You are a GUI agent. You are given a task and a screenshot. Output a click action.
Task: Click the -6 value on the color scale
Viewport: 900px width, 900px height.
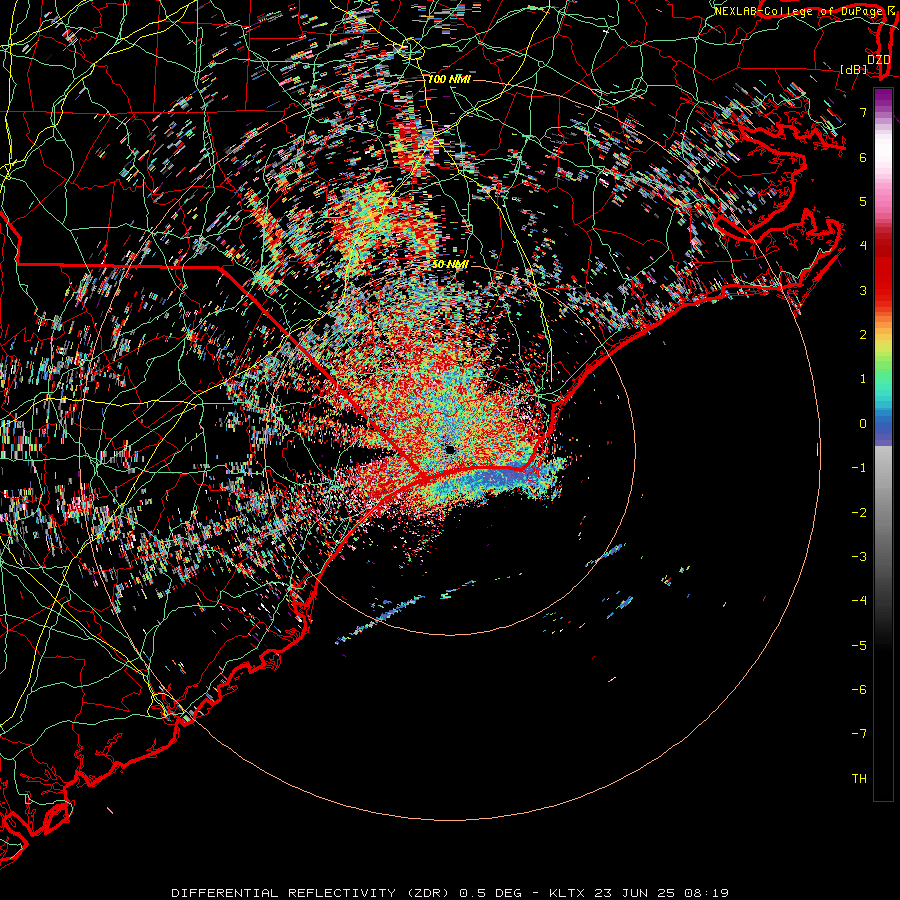(x=859, y=690)
